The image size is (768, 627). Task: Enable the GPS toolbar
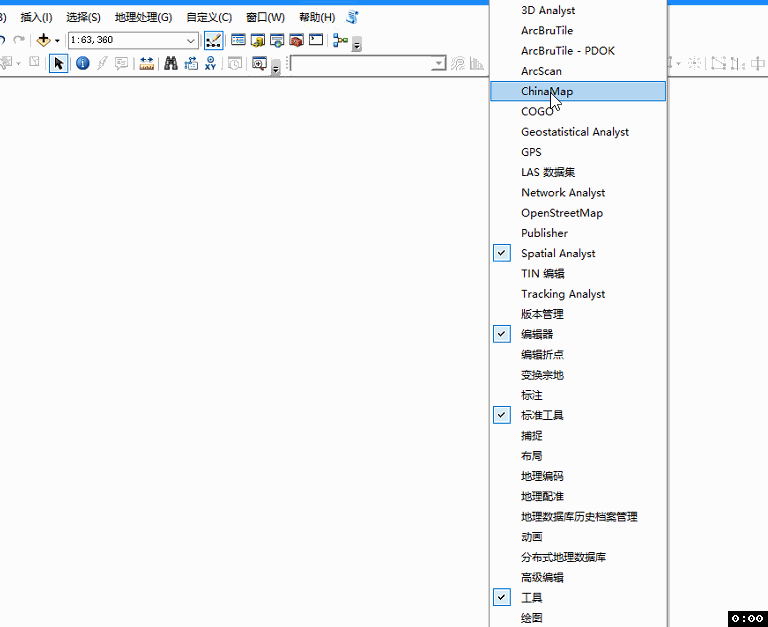[x=578, y=152]
